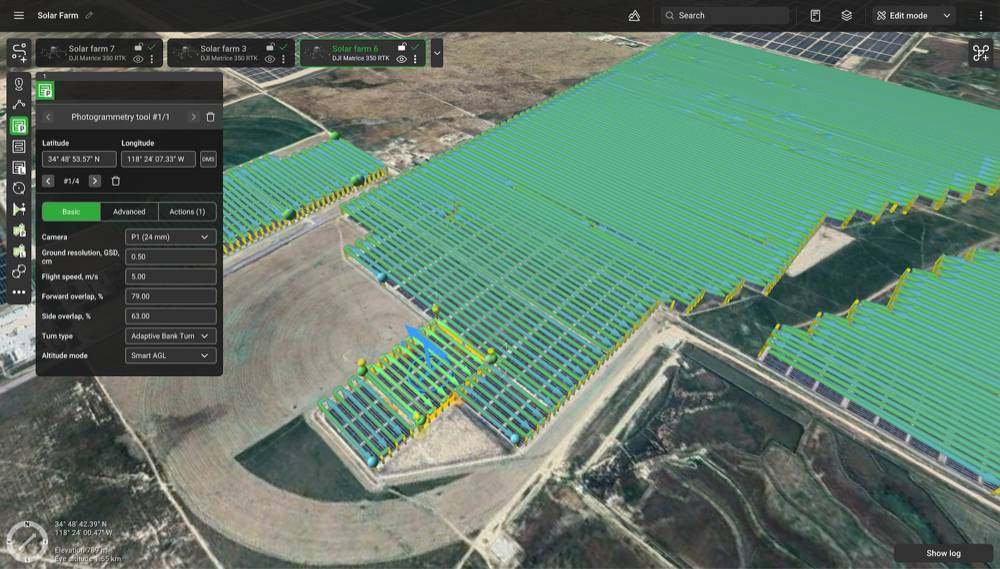This screenshot has width=1000, height=569.
Task: Open the Edit mode dropdown
Action: pos(914,16)
